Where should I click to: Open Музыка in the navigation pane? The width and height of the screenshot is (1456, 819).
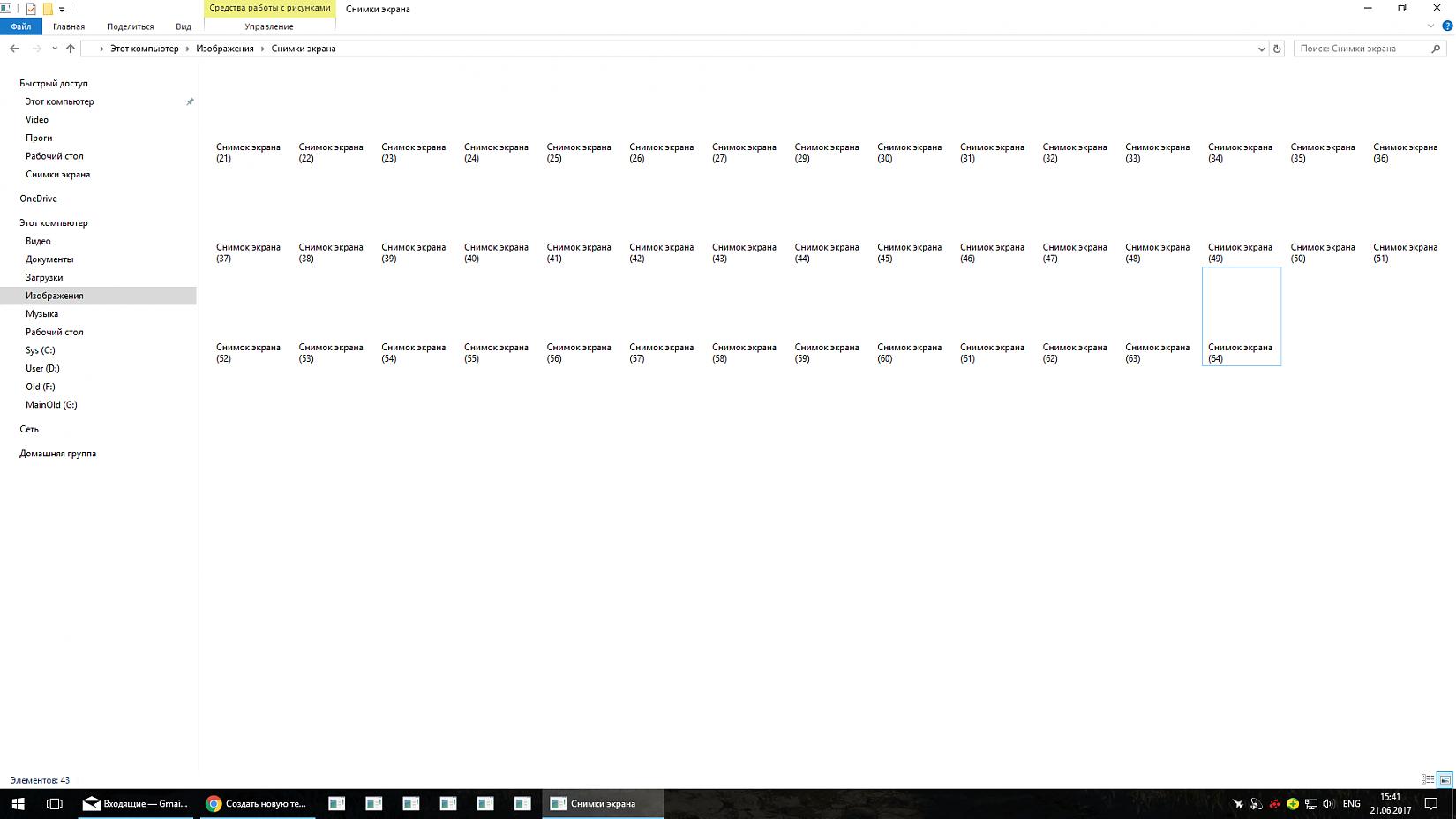pyautogui.click(x=41, y=313)
